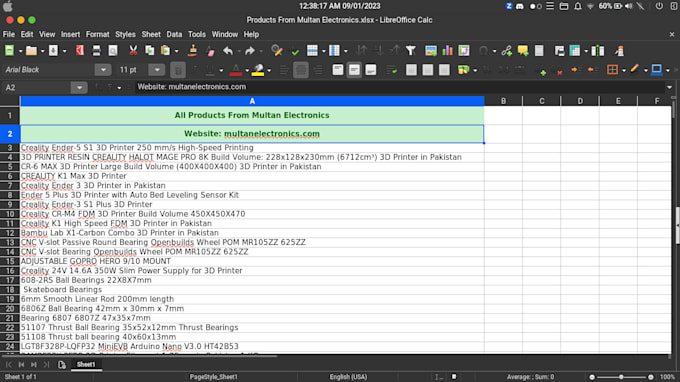The height and width of the screenshot is (382, 680).
Task: Select the Clone Formatting brush
Action: point(193,51)
